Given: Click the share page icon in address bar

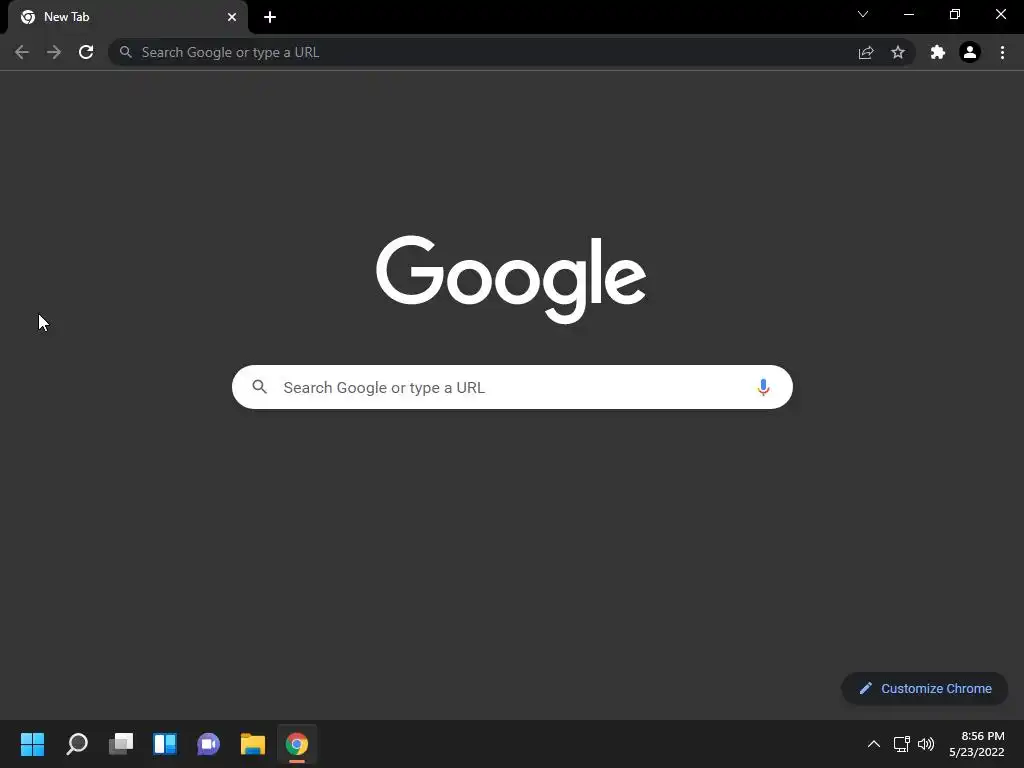Looking at the screenshot, I should click(x=866, y=52).
